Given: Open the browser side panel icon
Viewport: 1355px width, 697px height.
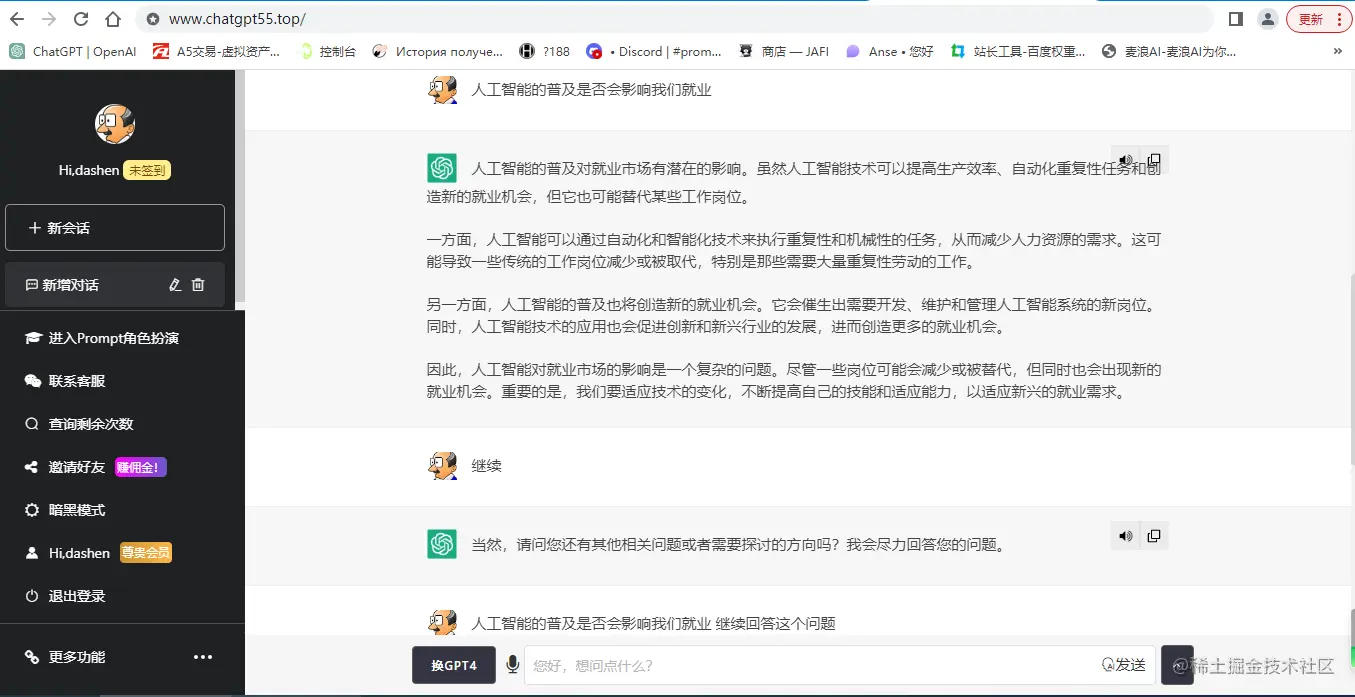Looking at the screenshot, I should click(1236, 19).
